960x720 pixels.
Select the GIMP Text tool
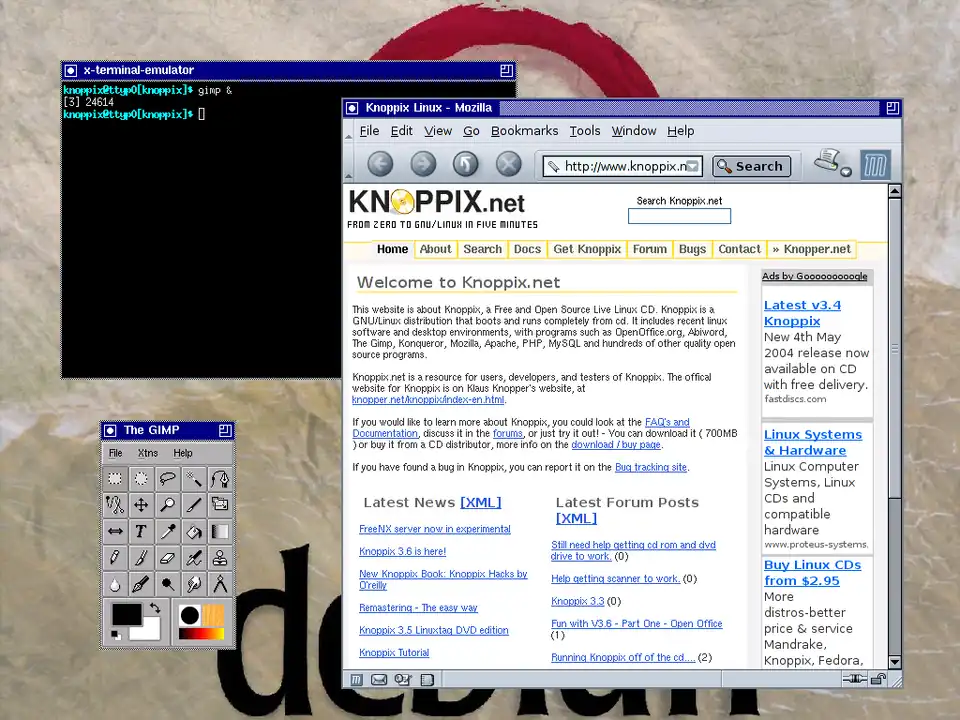coord(141,532)
